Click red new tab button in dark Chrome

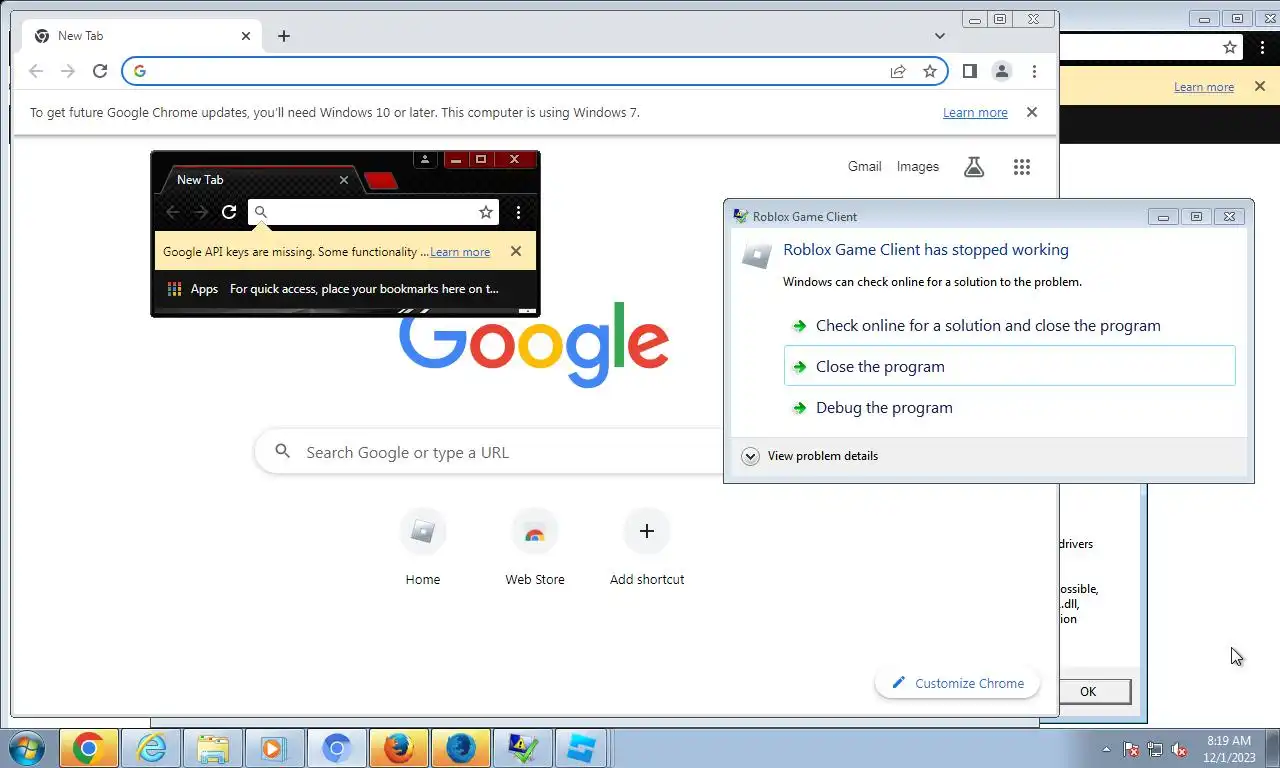(x=380, y=180)
